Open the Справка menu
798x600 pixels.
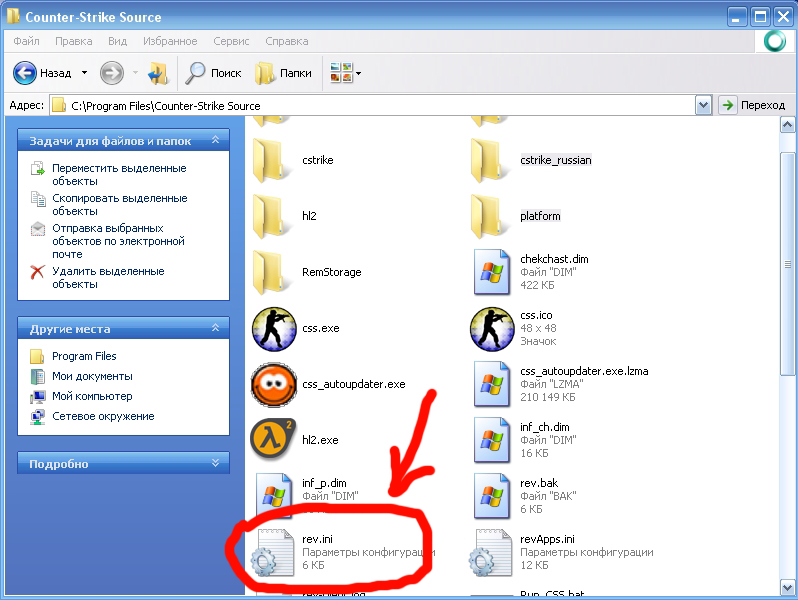click(287, 41)
